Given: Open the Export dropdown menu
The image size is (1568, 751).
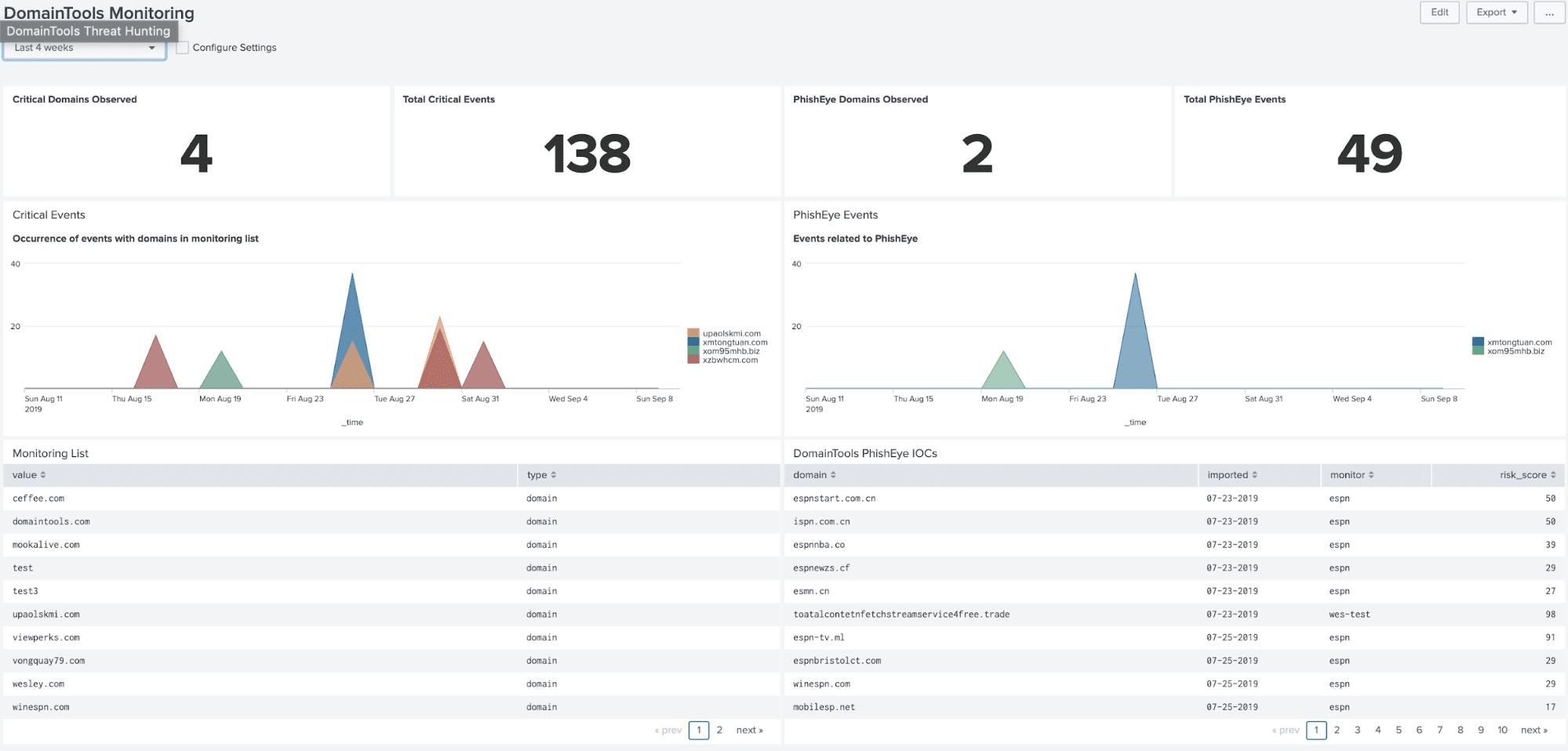Looking at the screenshot, I should pos(1497,13).
